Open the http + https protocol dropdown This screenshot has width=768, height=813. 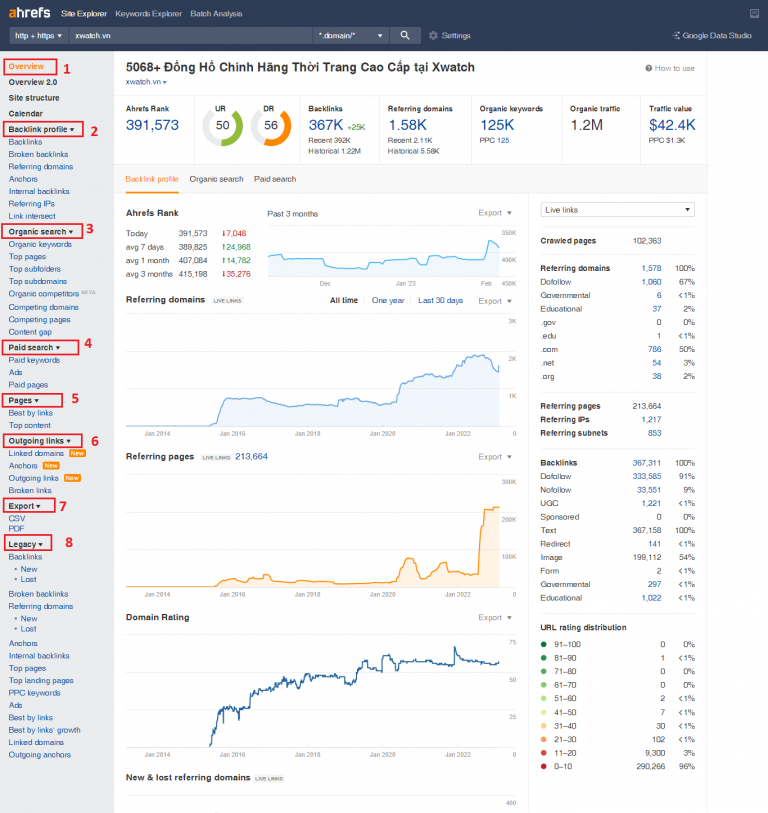click(38, 35)
